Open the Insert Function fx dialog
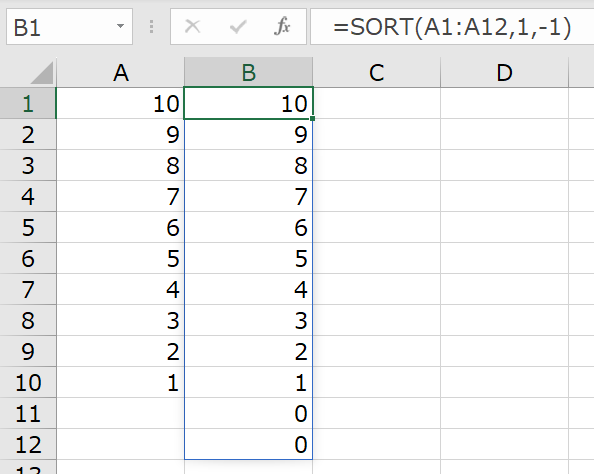 [x=283, y=27]
